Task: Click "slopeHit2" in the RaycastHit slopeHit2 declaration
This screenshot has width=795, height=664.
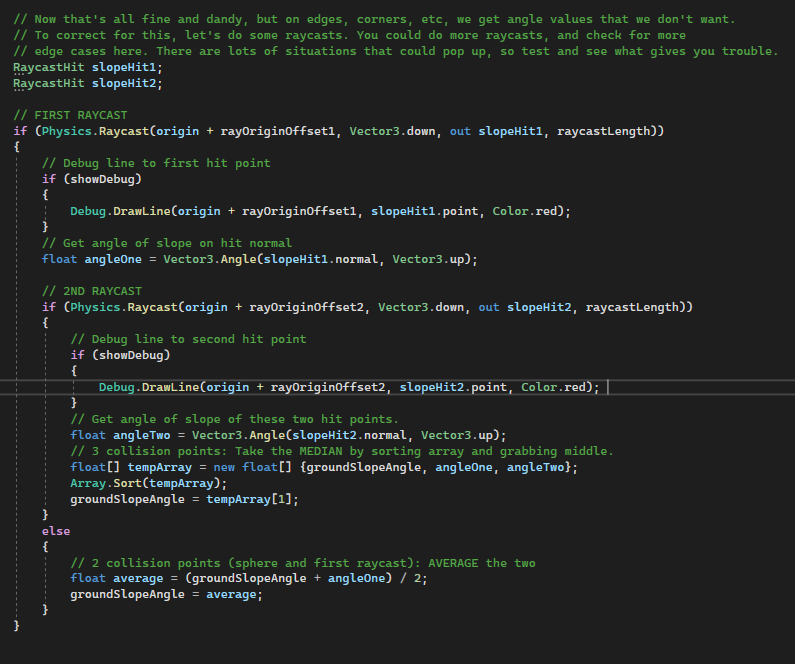Action: pos(124,83)
